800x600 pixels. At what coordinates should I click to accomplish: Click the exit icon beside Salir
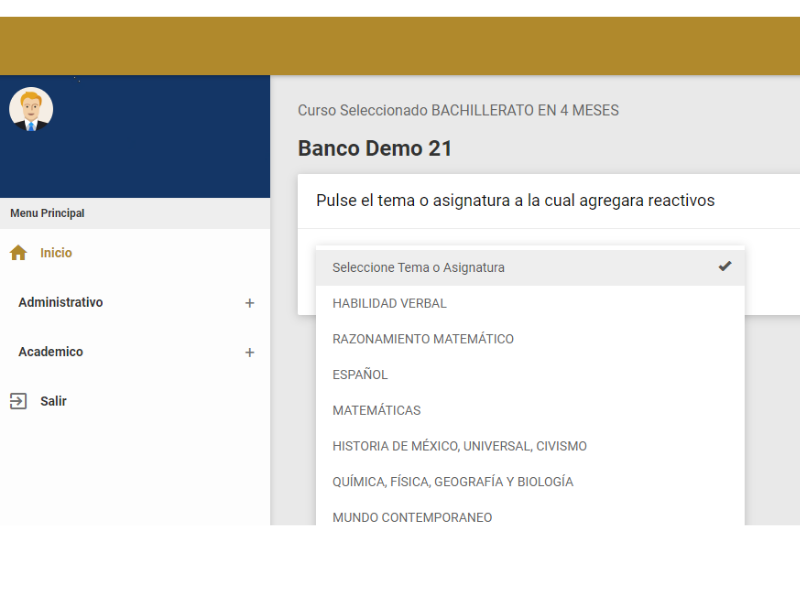(x=18, y=401)
